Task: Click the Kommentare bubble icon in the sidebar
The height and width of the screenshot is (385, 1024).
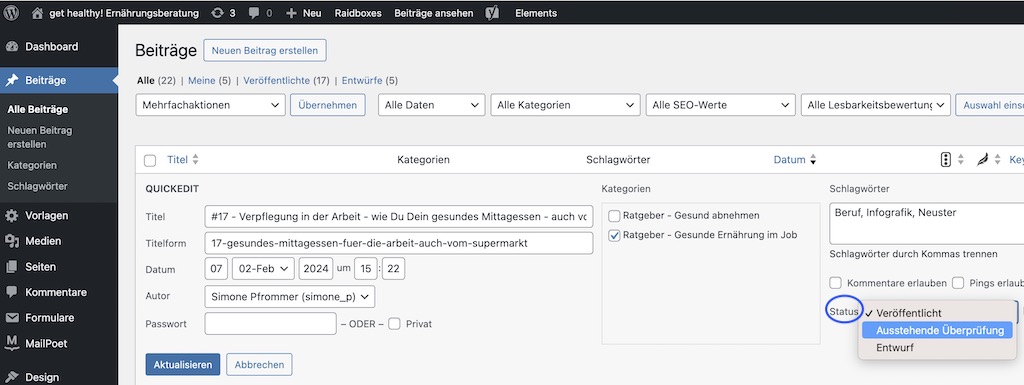Action: pos(12,292)
